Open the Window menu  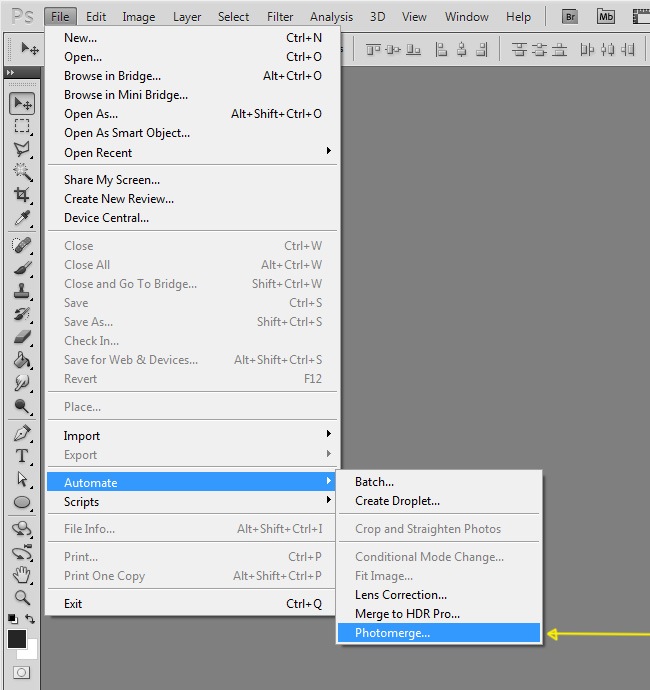pos(466,17)
